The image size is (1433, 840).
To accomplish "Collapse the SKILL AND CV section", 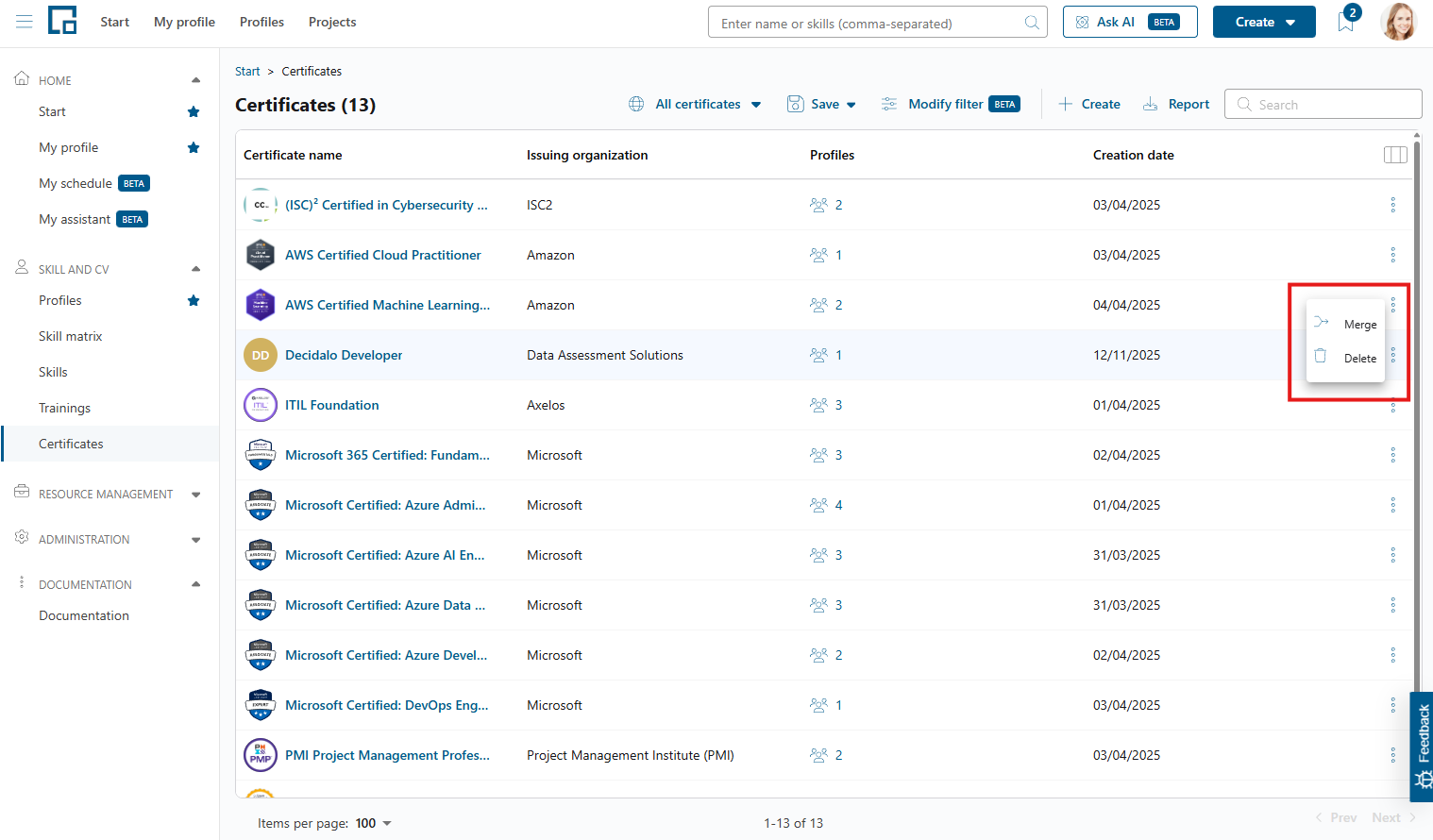I will (x=195, y=269).
